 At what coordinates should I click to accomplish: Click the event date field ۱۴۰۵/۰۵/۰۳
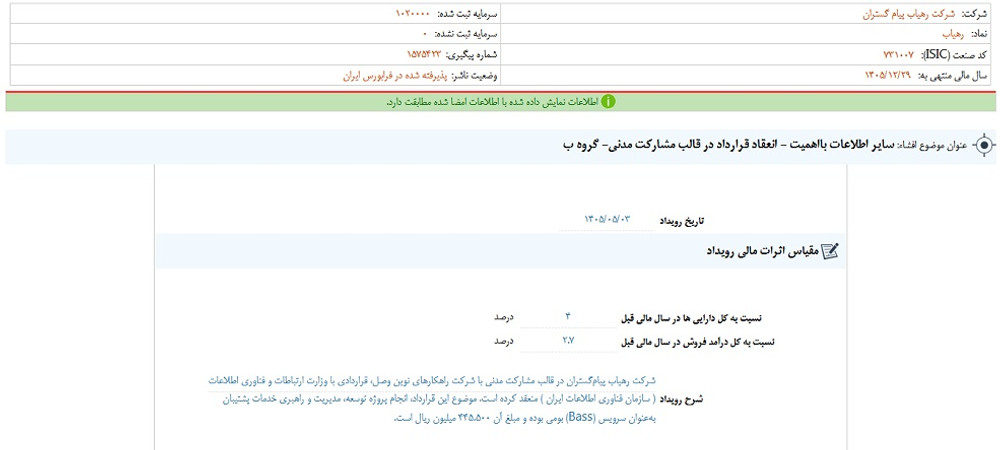tap(607, 219)
